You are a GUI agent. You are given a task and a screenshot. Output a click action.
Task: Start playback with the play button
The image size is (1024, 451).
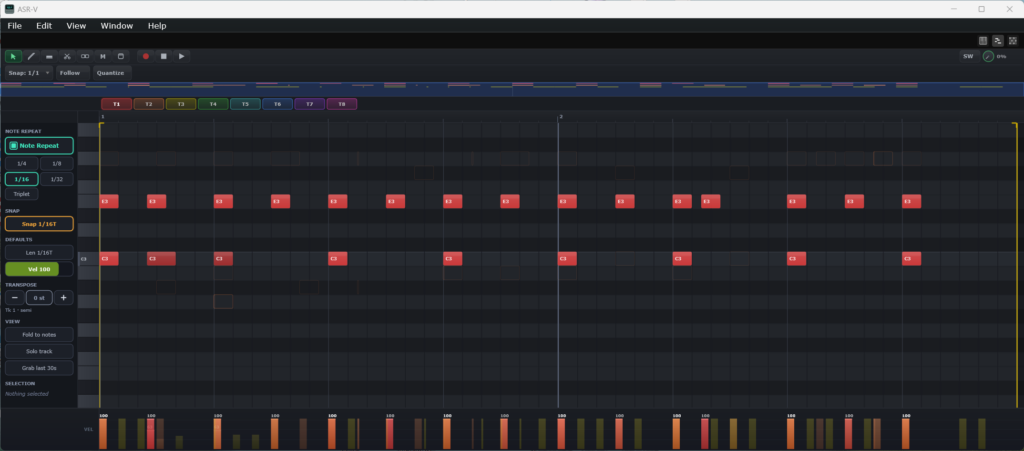click(x=182, y=56)
